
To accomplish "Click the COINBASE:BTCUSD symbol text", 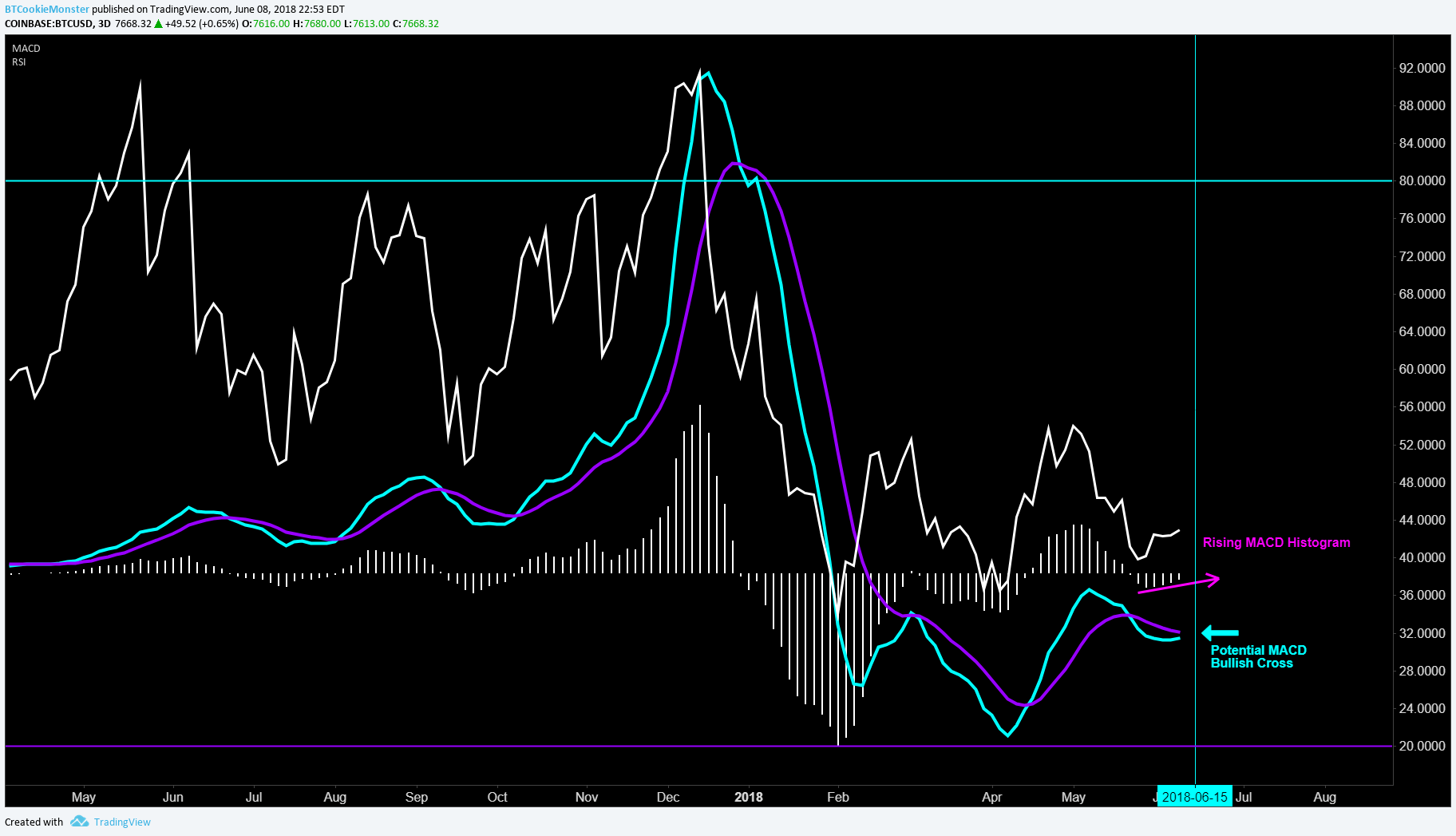I will (x=49, y=24).
